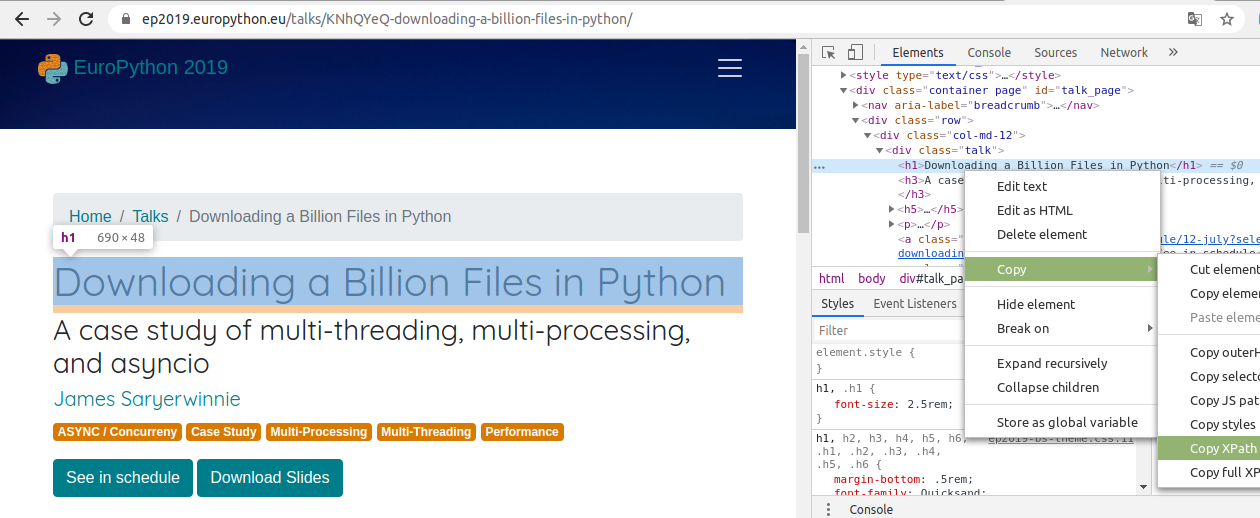This screenshot has height=518, width=1260.
Task: Activate the inspect element picker icon
Action: pos(829,53)
